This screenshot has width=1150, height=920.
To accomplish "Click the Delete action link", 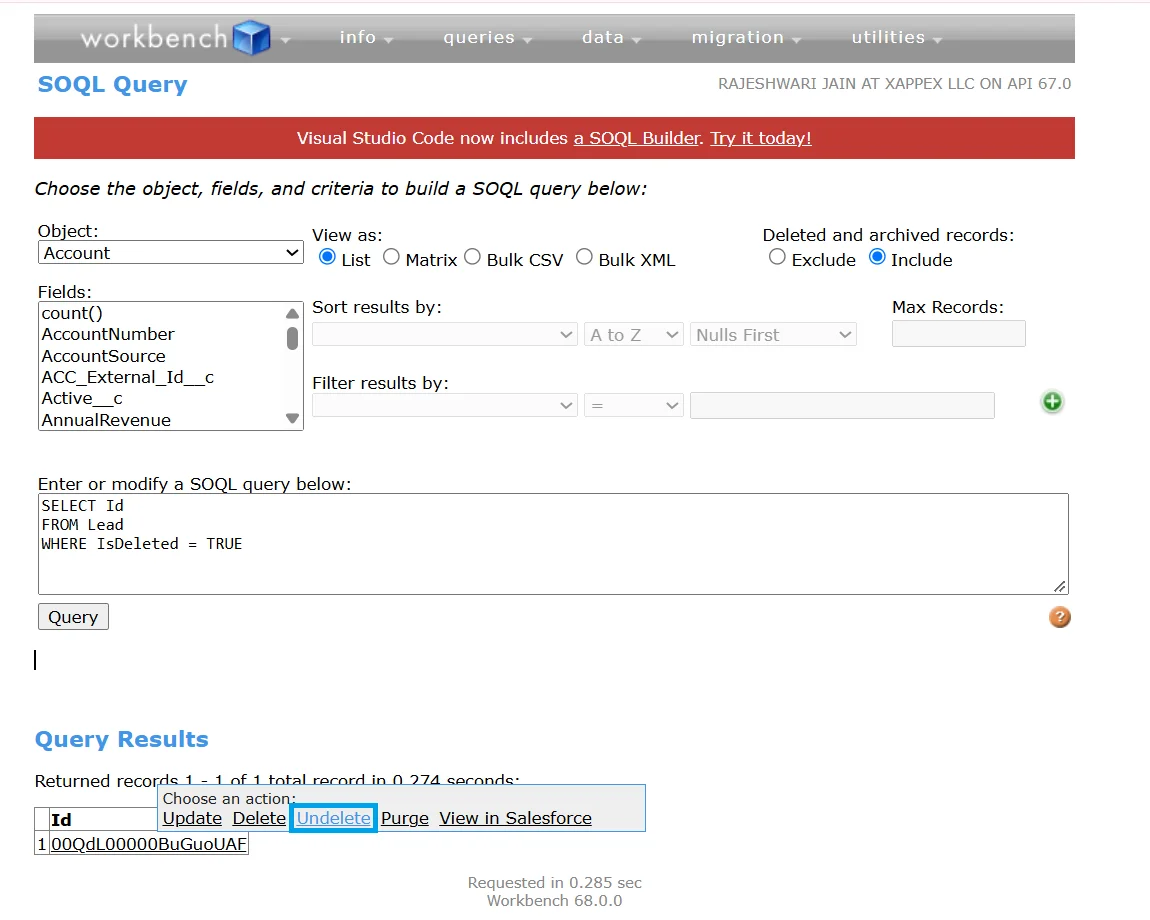I will click(259, 818).
